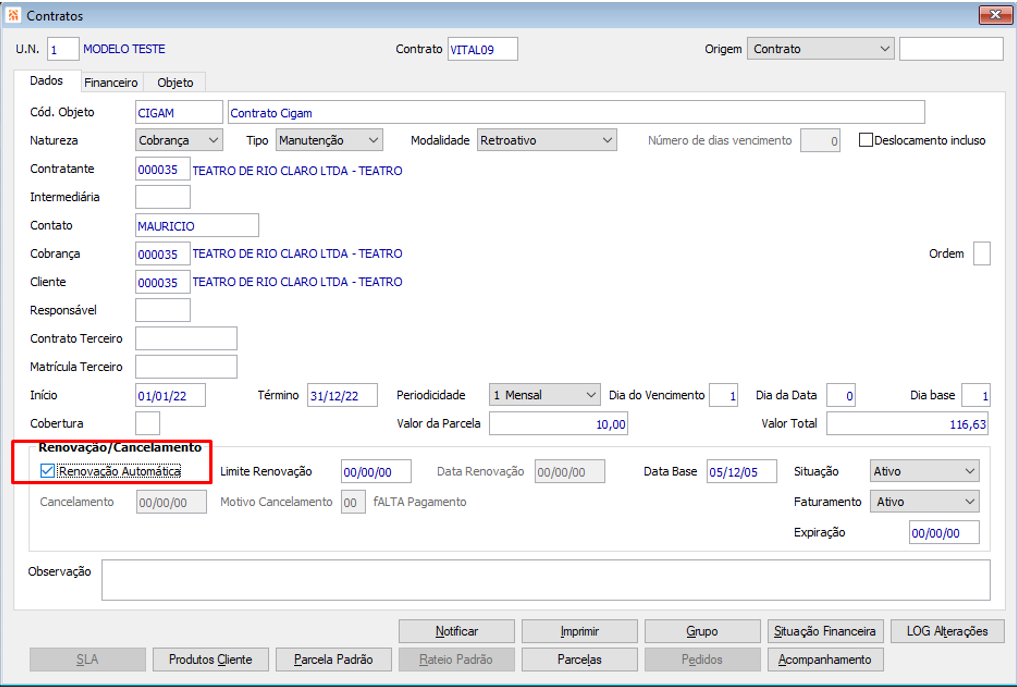This screenshot has height=687, width=1017.
Task: Open the Objeto tab
Action: (175, 82)
